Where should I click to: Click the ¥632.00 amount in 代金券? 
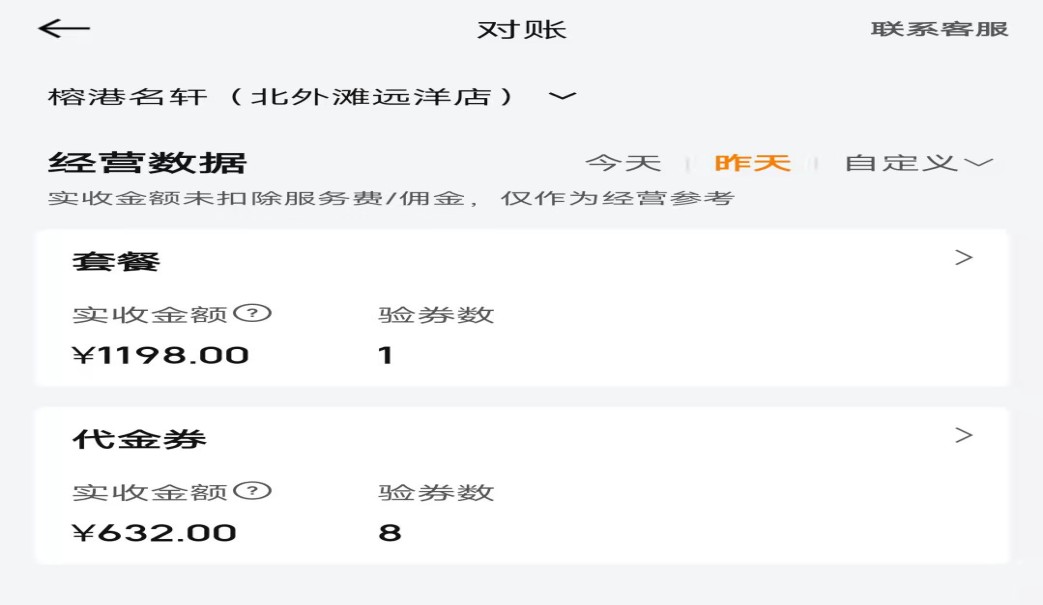(154, 532)
